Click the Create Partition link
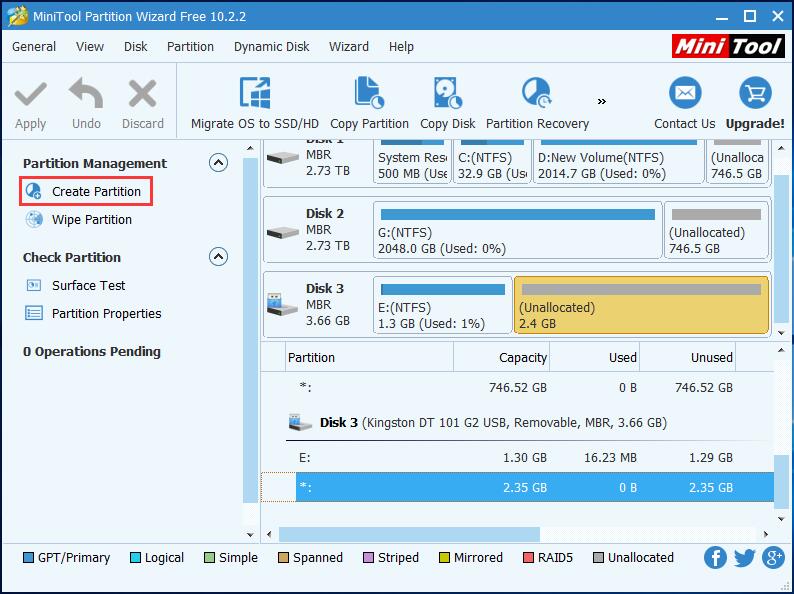This screenshot has width=794, height=594. click(x=96, y=191)
